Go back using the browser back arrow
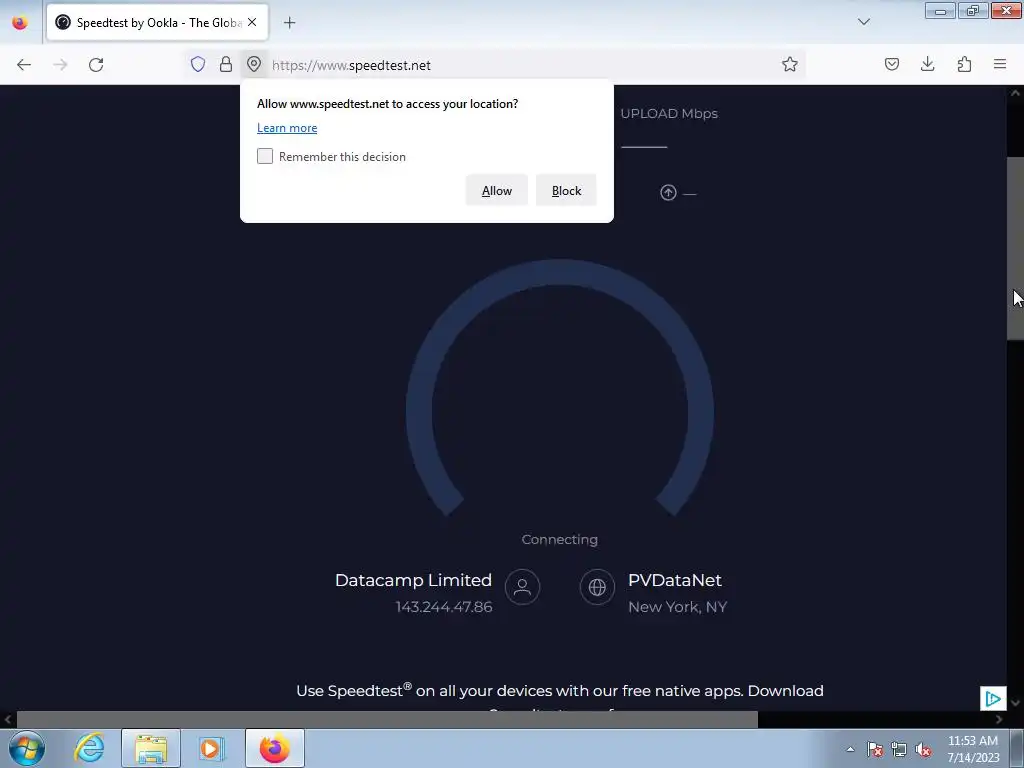 click(24, 65)
